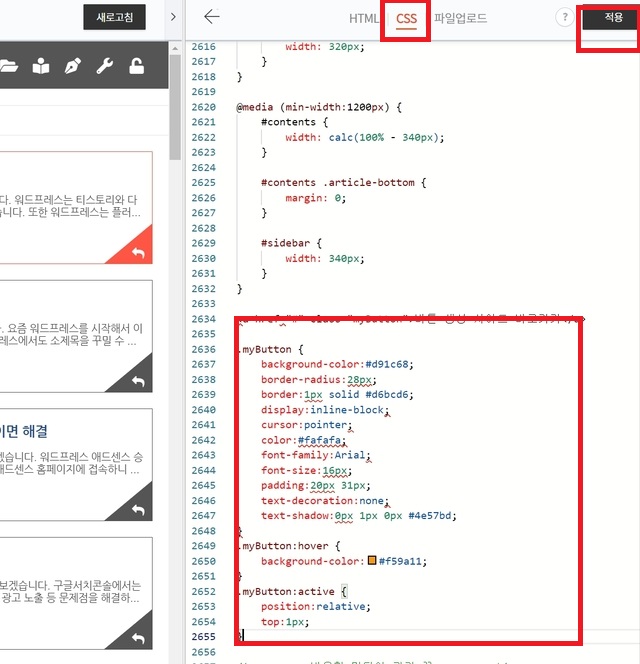This screenshot has height=664, width=640.
Task: Apply changes with the 적용 button
Action: 611,18
